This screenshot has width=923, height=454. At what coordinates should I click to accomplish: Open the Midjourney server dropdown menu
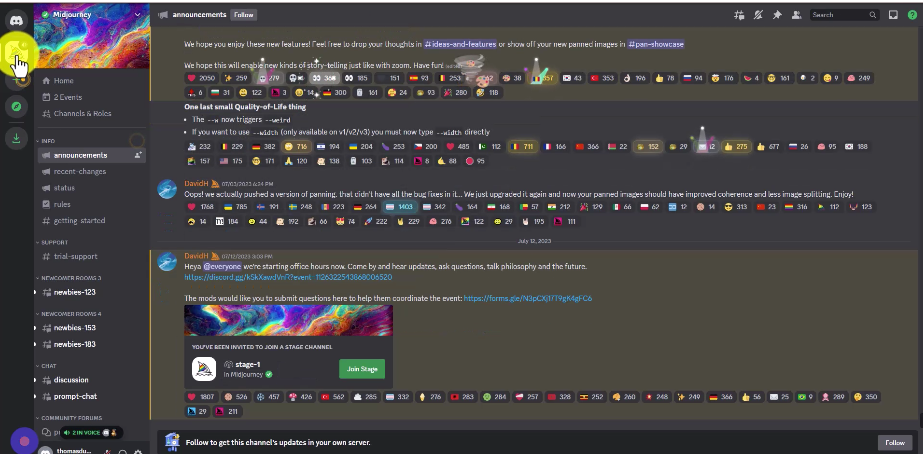tap(137, 14)
